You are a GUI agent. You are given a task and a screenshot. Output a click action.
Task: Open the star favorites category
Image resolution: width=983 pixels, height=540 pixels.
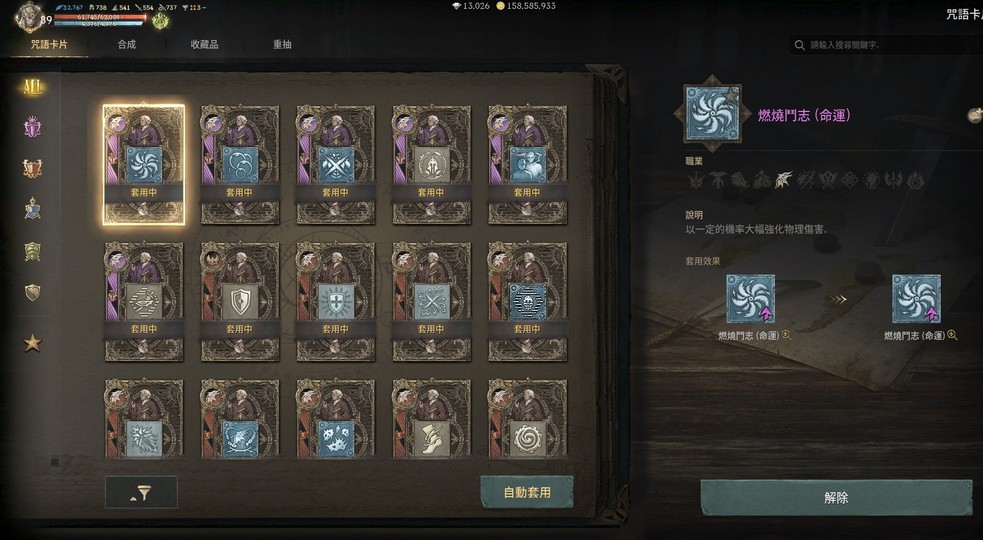(x=33, y=342)
